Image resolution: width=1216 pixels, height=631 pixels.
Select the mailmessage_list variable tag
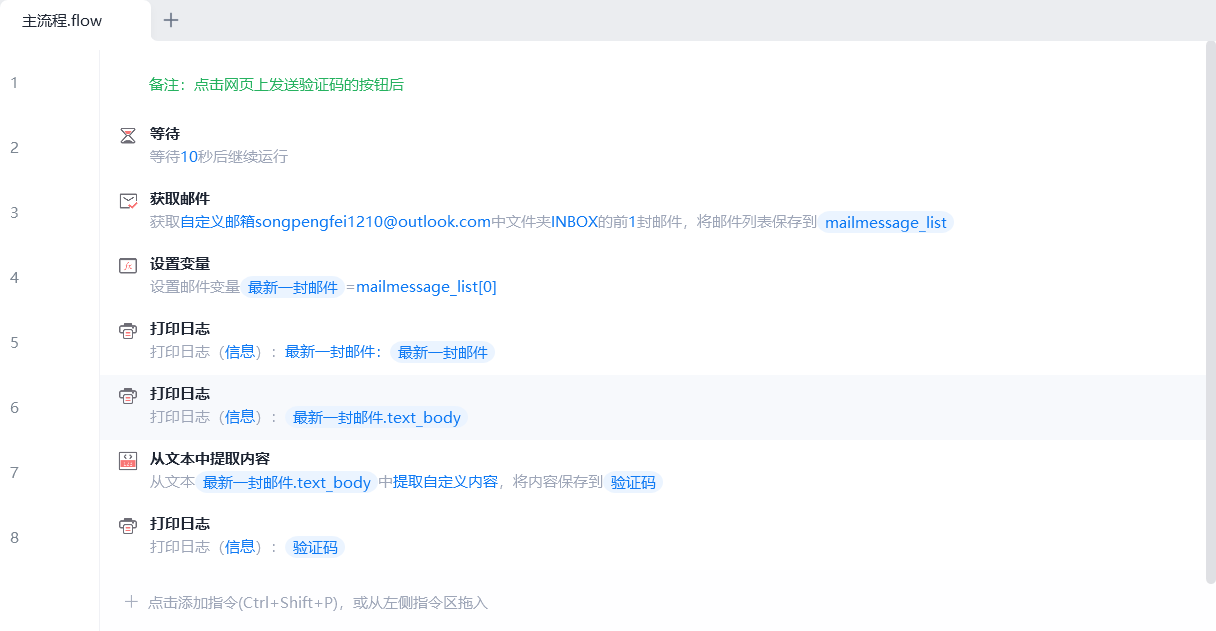tap(886, 222)
